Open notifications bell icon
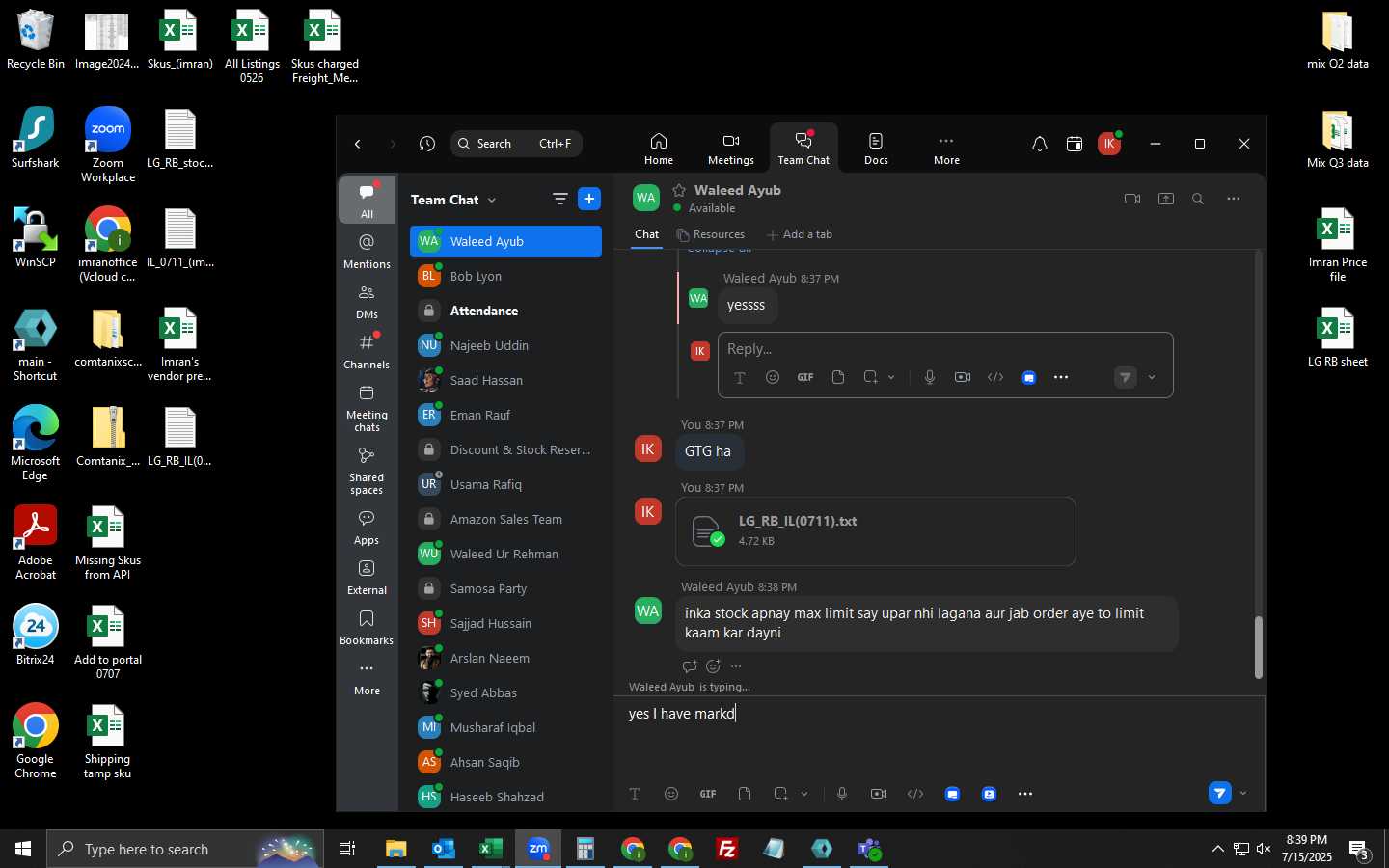 [1040, 144]
